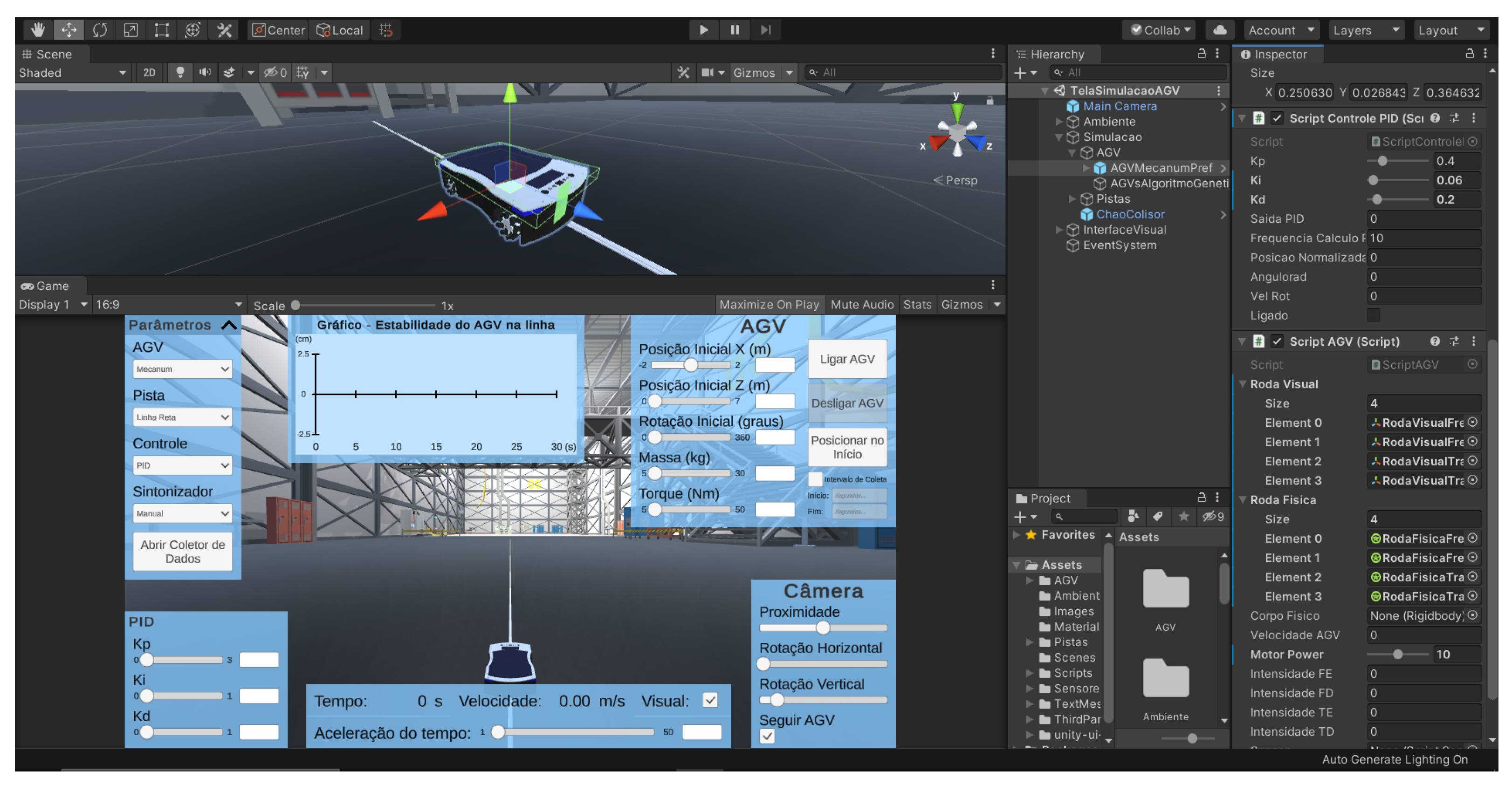Select the Hand tool in toolbar
Screen dimensions: 1512x785
[x=38, y=30]
